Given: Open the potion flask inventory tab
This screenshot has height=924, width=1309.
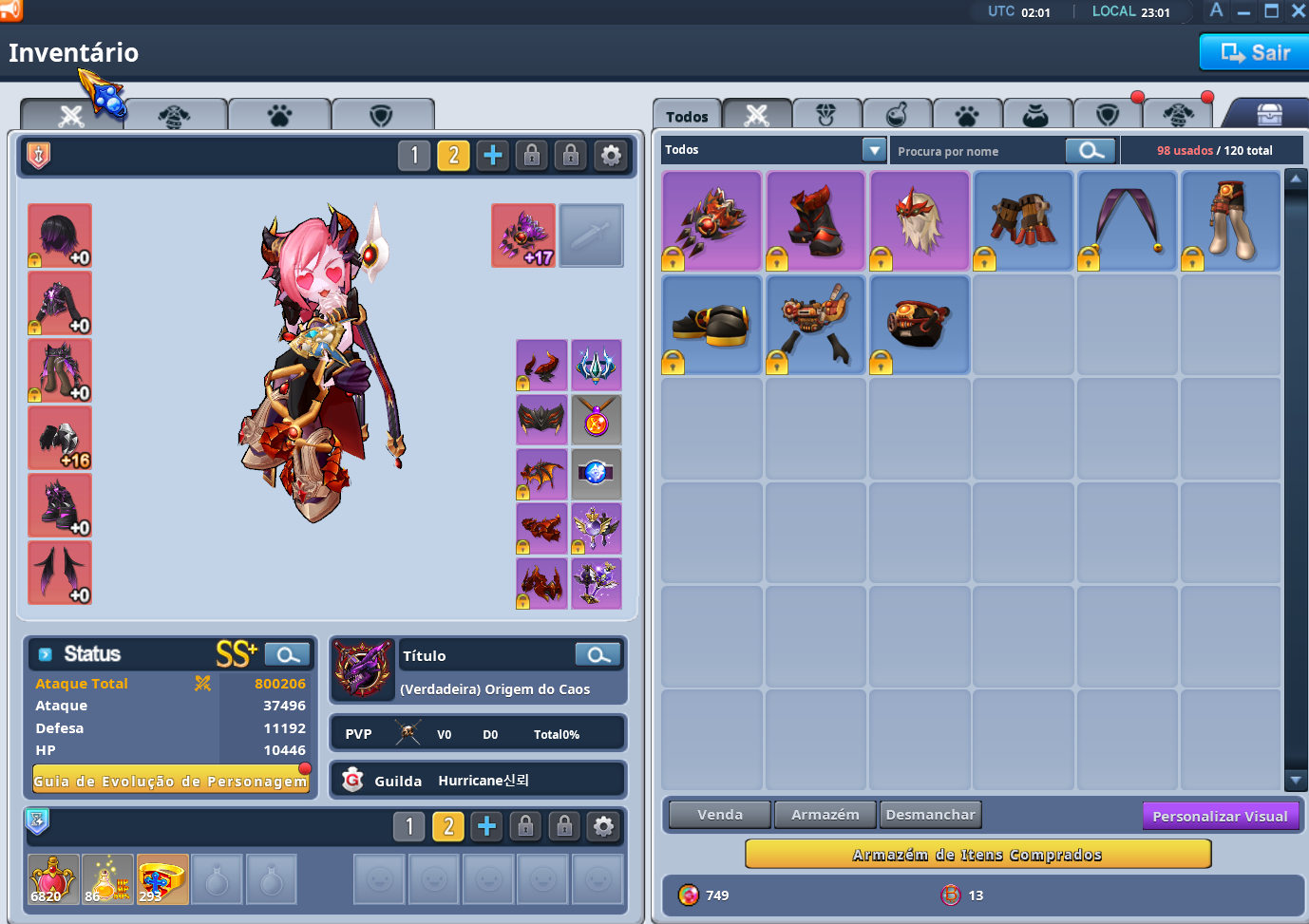Looking at the screenshot, I should pos(897,115).
